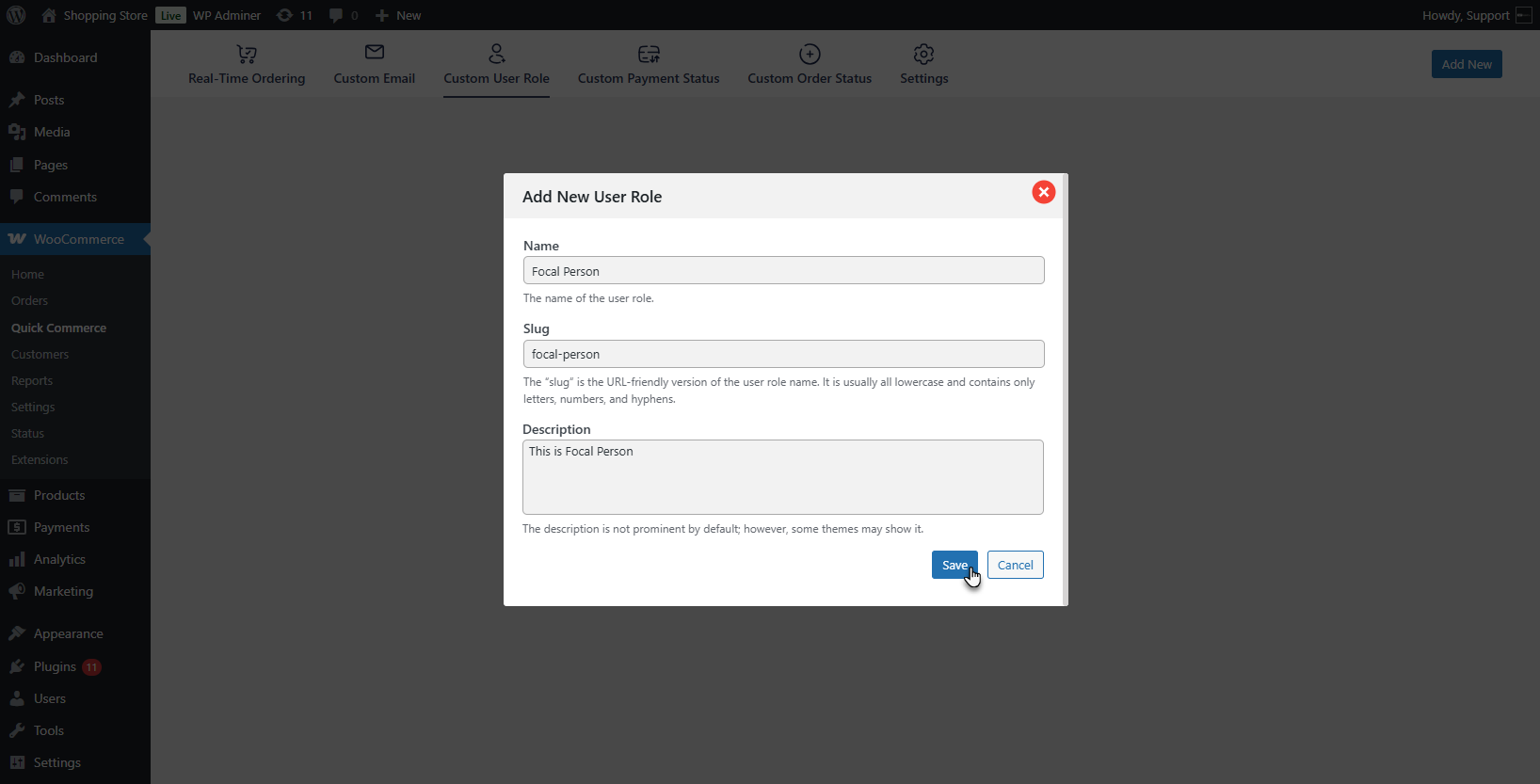Viewport: 1540px width, 784px height.
Task: Open the New content dropdown in admin bar
Action: [398, 15]
